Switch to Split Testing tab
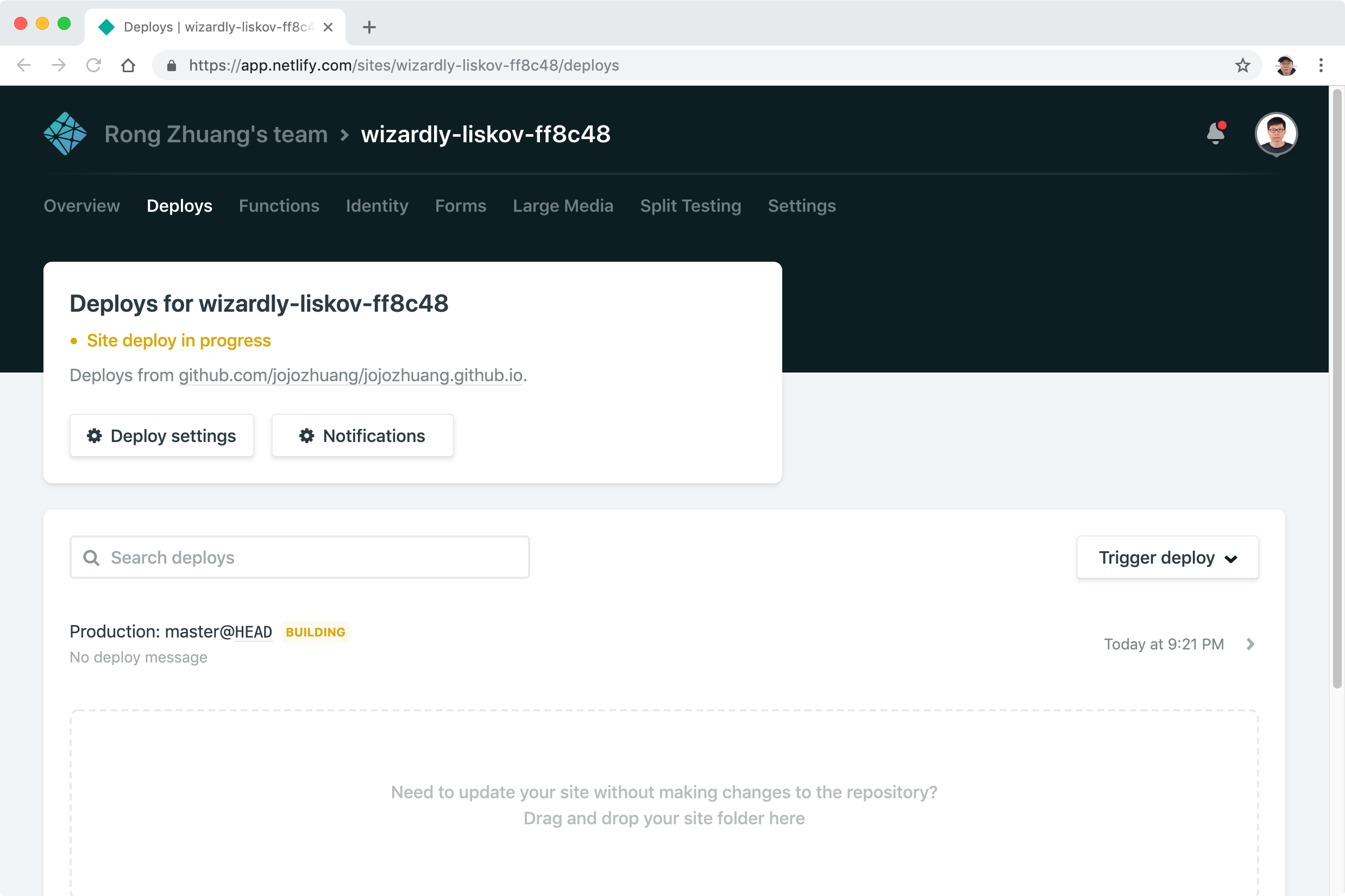 coord(690,206)
